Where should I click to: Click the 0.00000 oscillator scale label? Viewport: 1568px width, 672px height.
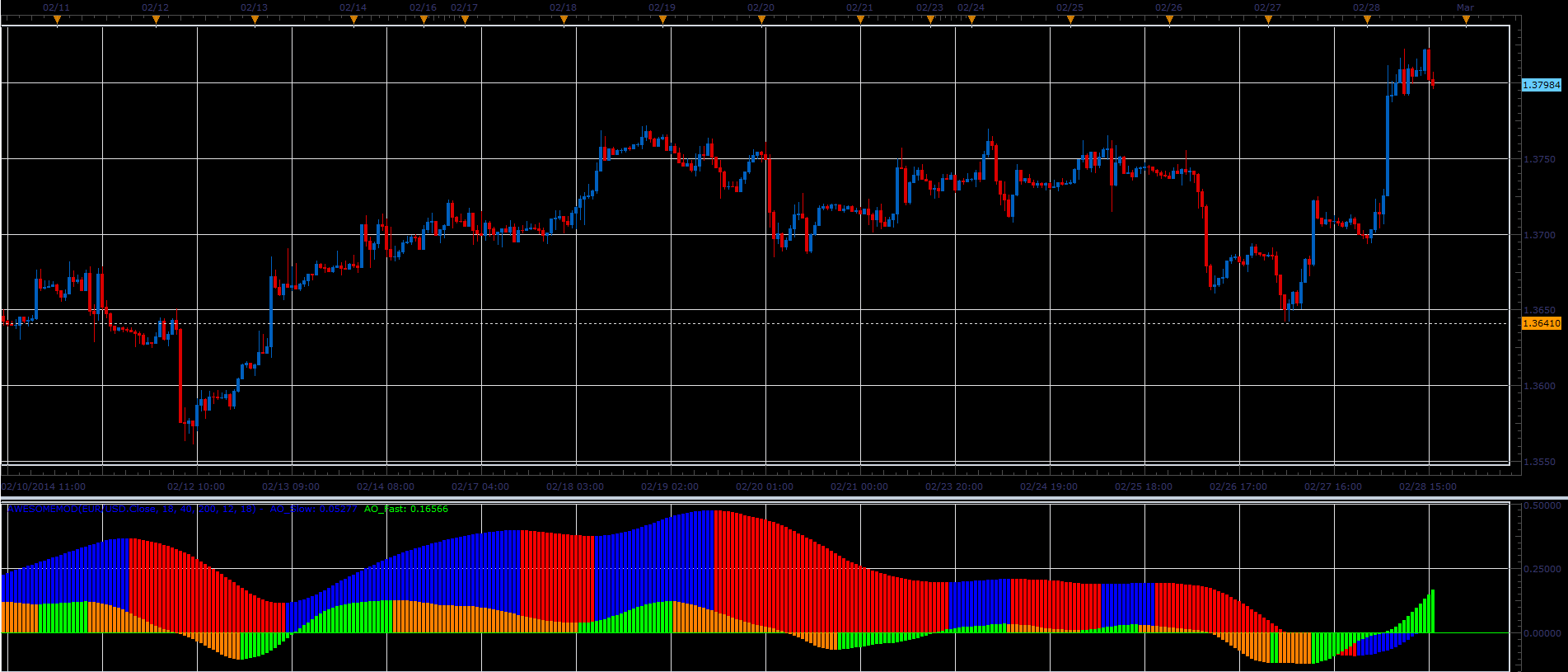(1542, 633)
